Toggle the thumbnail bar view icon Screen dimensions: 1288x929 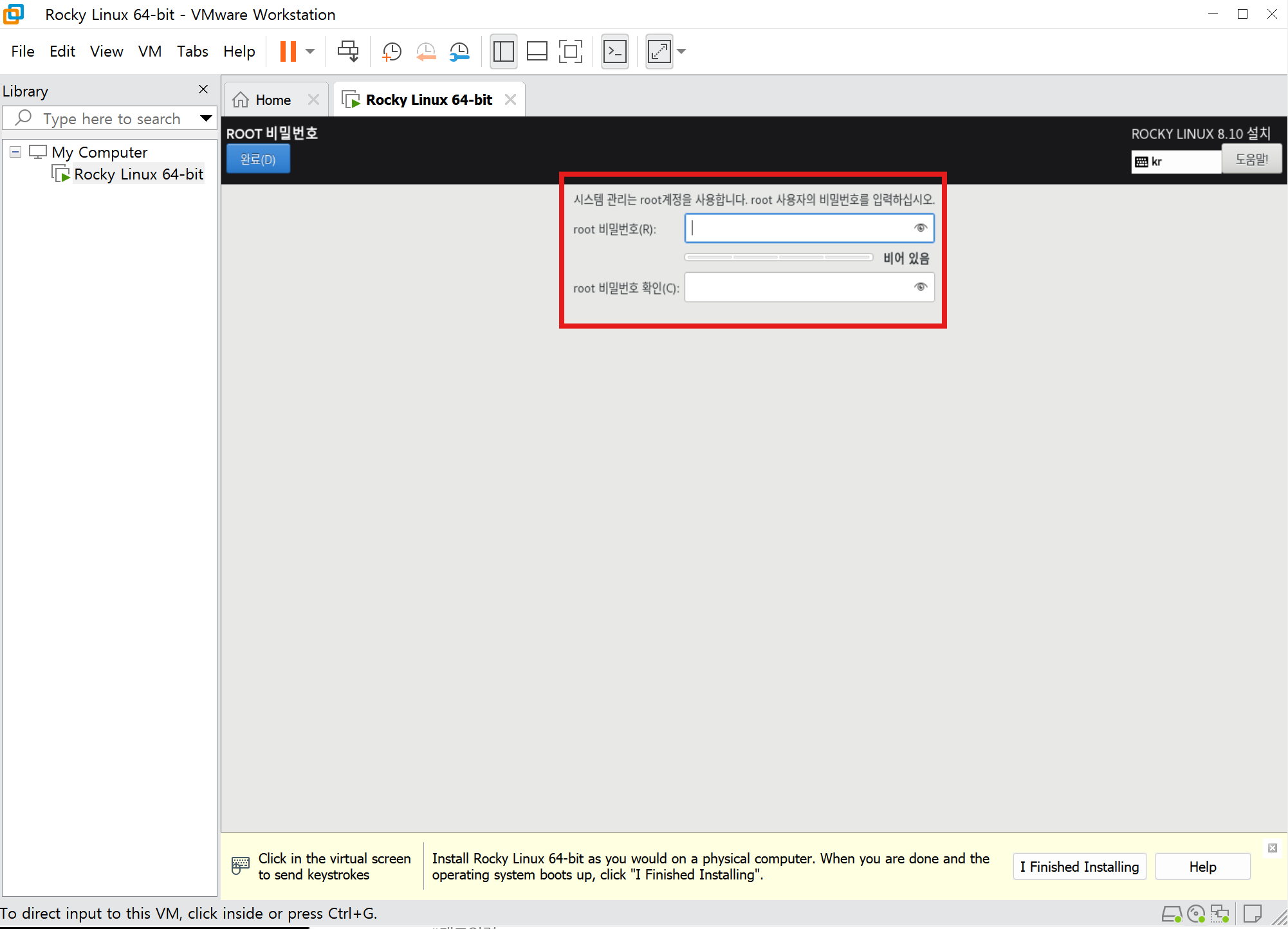click(537, 51)
